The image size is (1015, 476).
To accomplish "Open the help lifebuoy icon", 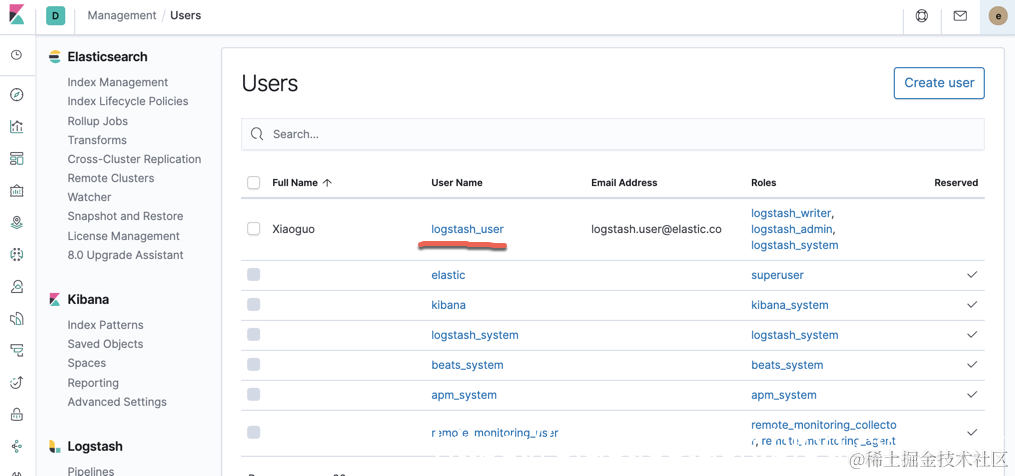I will tap(922, 16).
